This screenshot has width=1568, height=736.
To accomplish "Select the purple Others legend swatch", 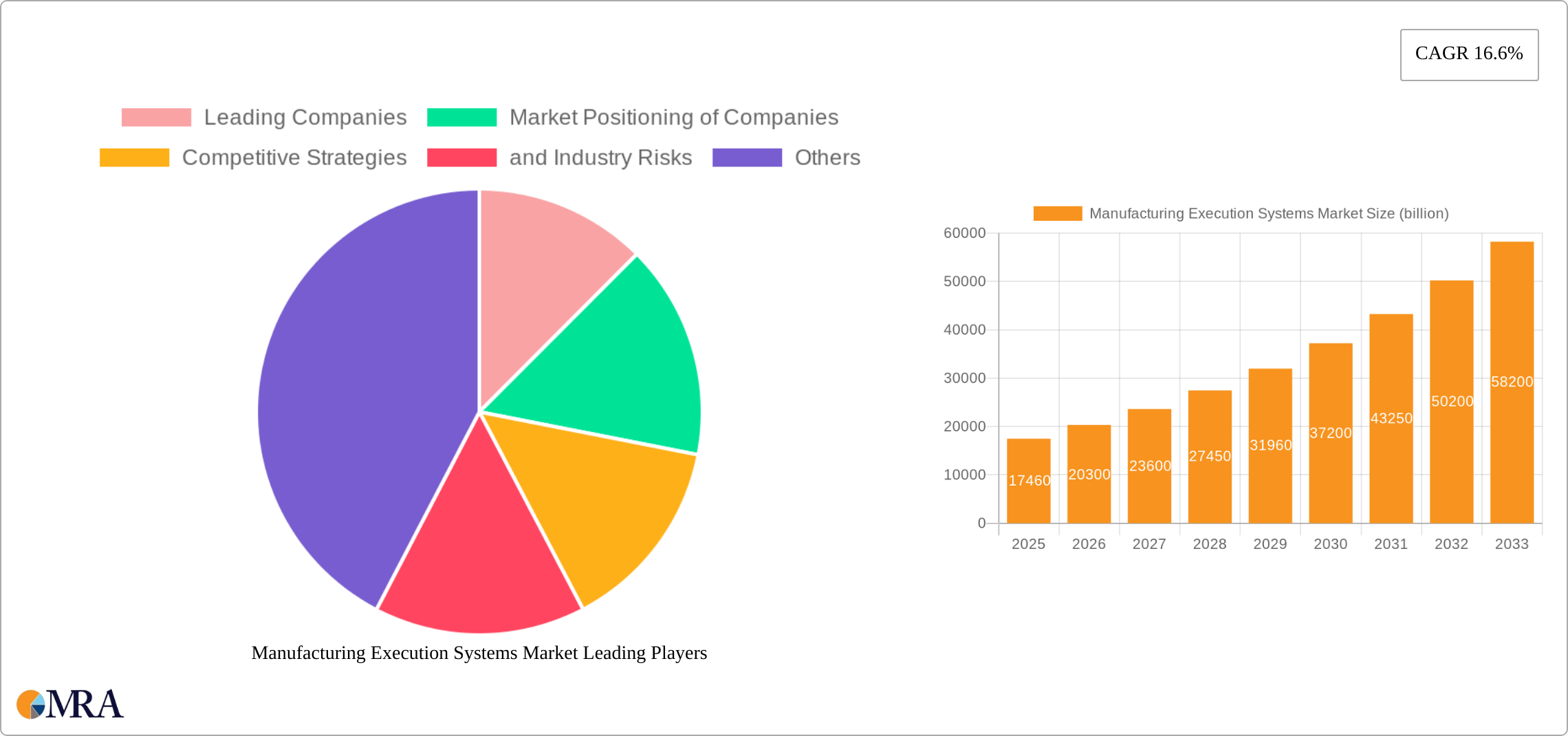I will 747,158.
